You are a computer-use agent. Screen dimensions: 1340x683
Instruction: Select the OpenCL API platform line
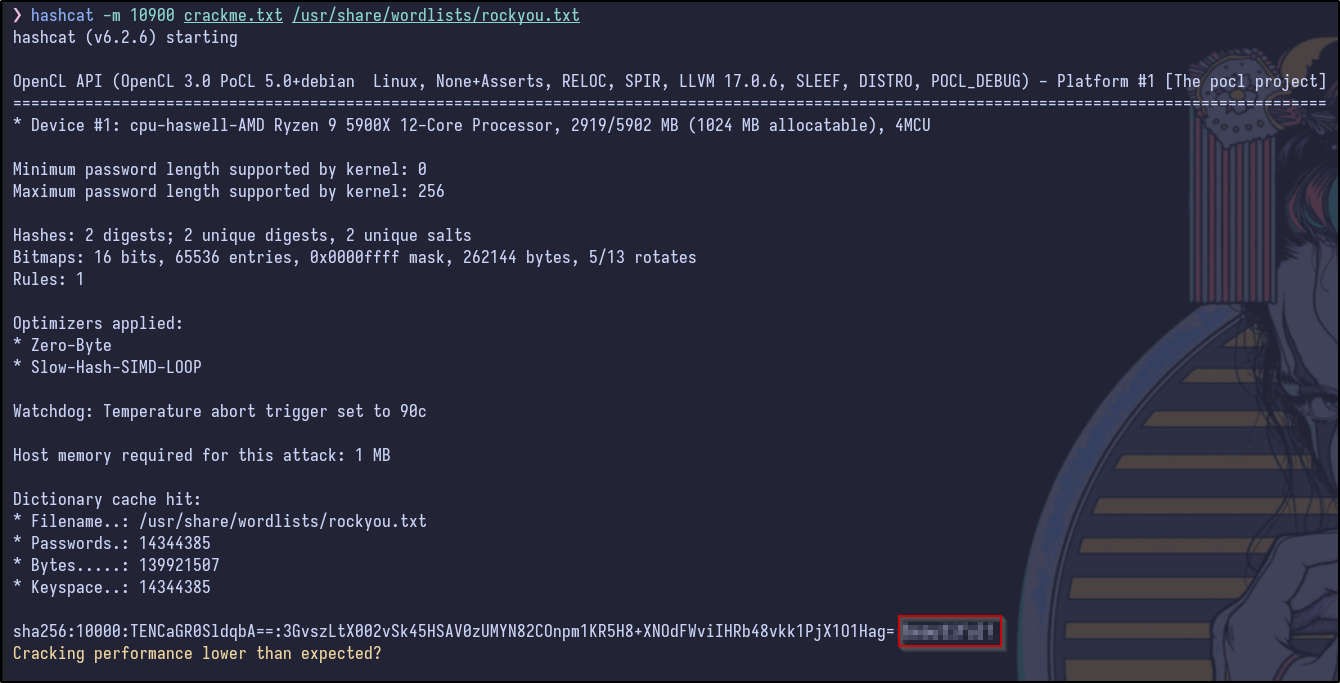pyautogui.click(x=669, y=82)
